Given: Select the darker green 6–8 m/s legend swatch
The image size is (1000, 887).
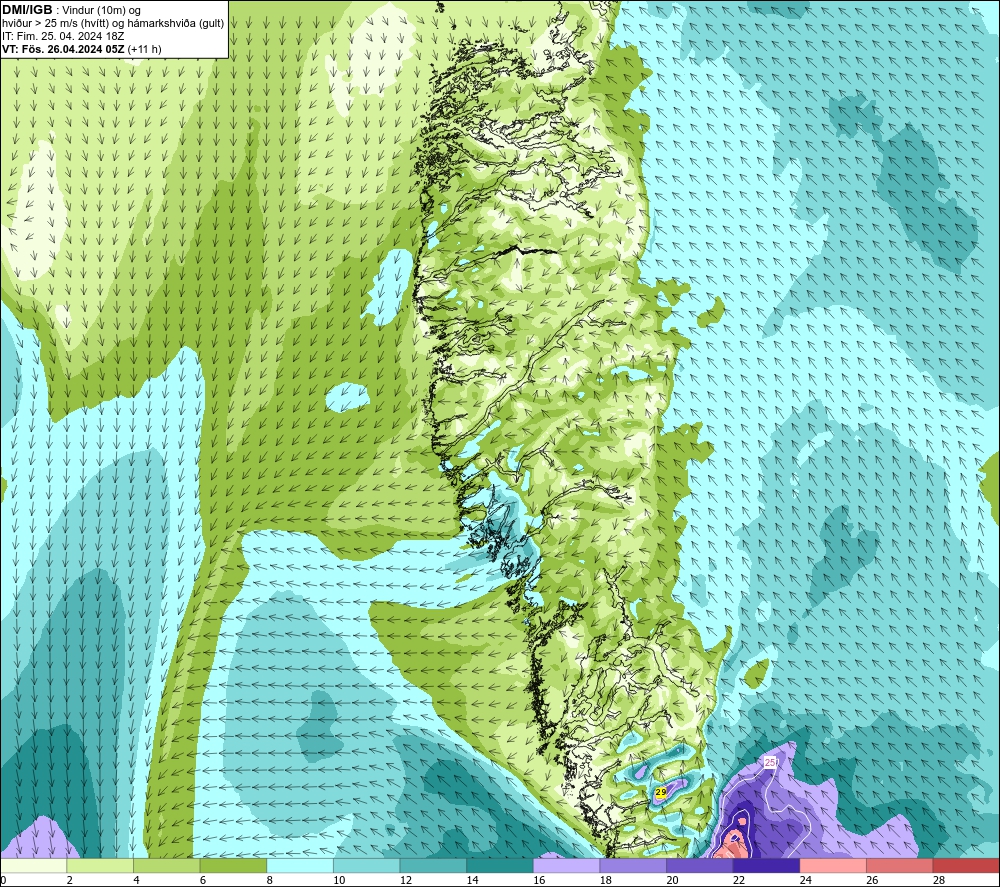Looking at the screenshot, I should click(233, 865).
